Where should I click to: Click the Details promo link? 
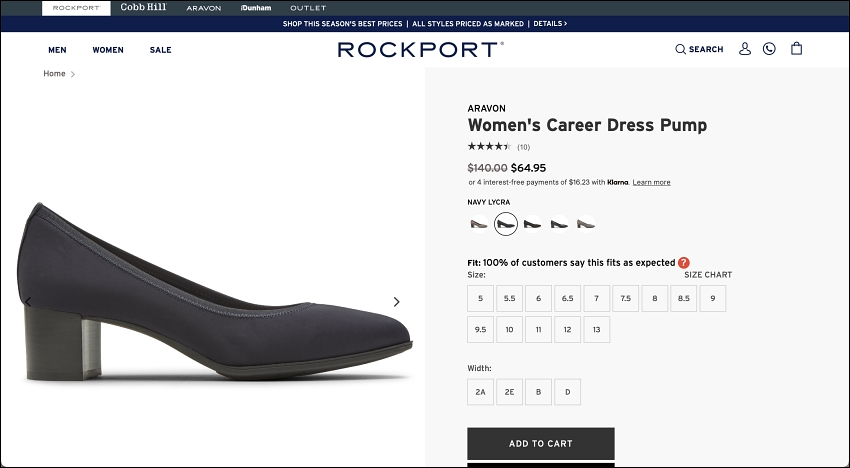550,24
